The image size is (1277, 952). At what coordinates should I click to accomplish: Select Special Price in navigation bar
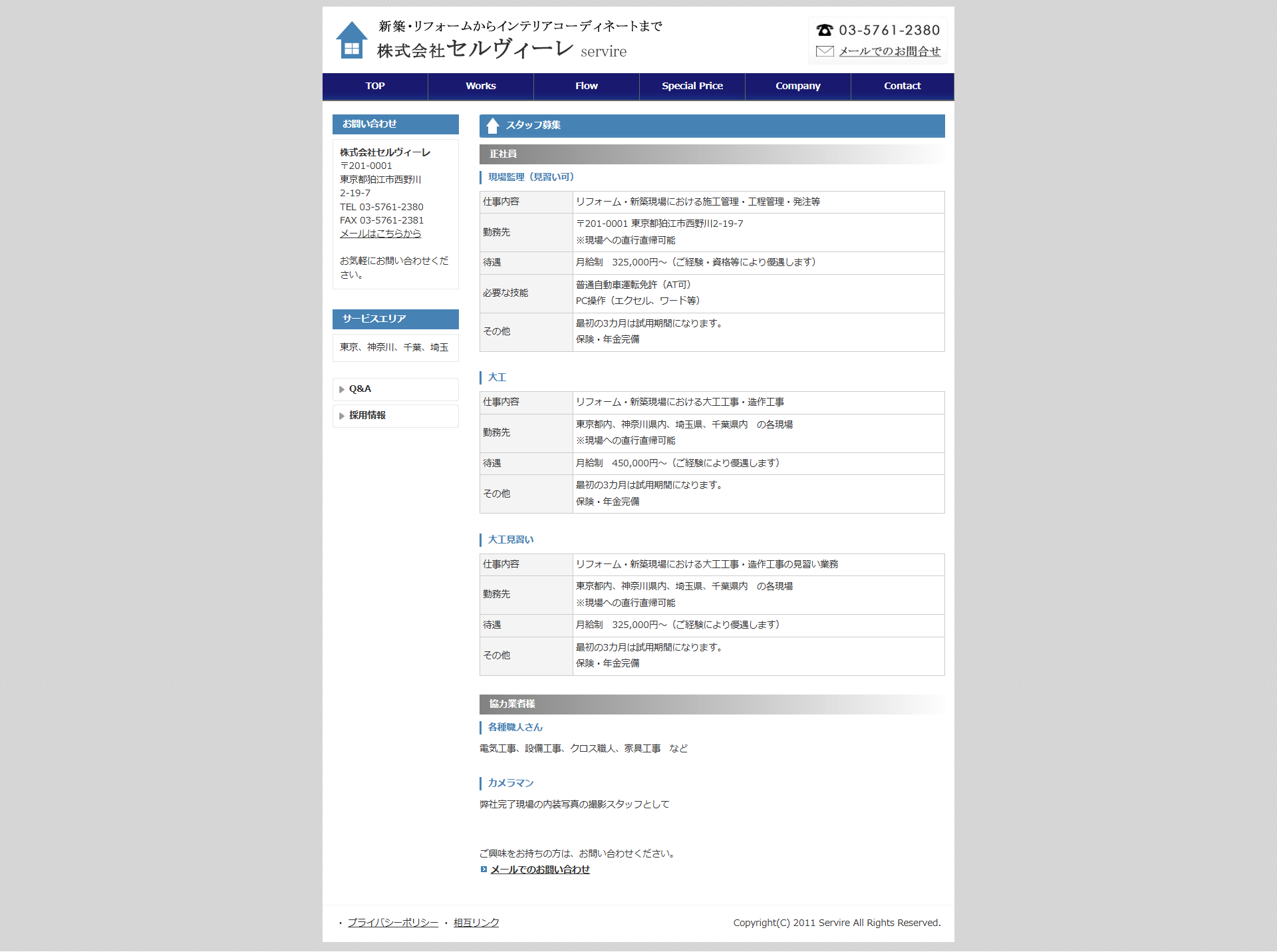[692, 86]
